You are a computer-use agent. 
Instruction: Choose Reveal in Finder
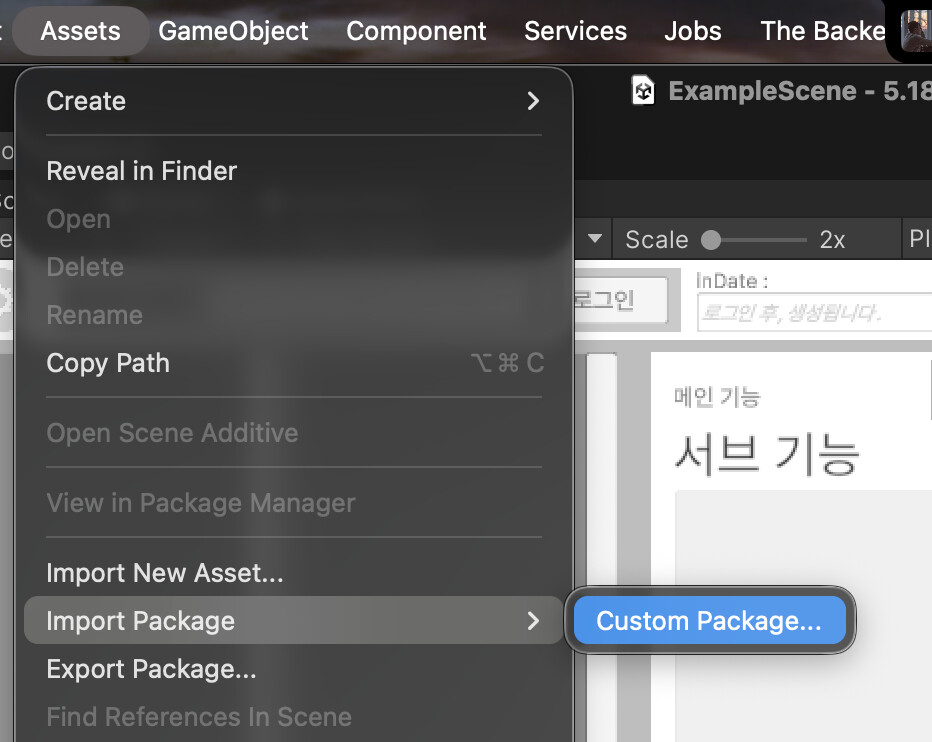tap(141, 171)
